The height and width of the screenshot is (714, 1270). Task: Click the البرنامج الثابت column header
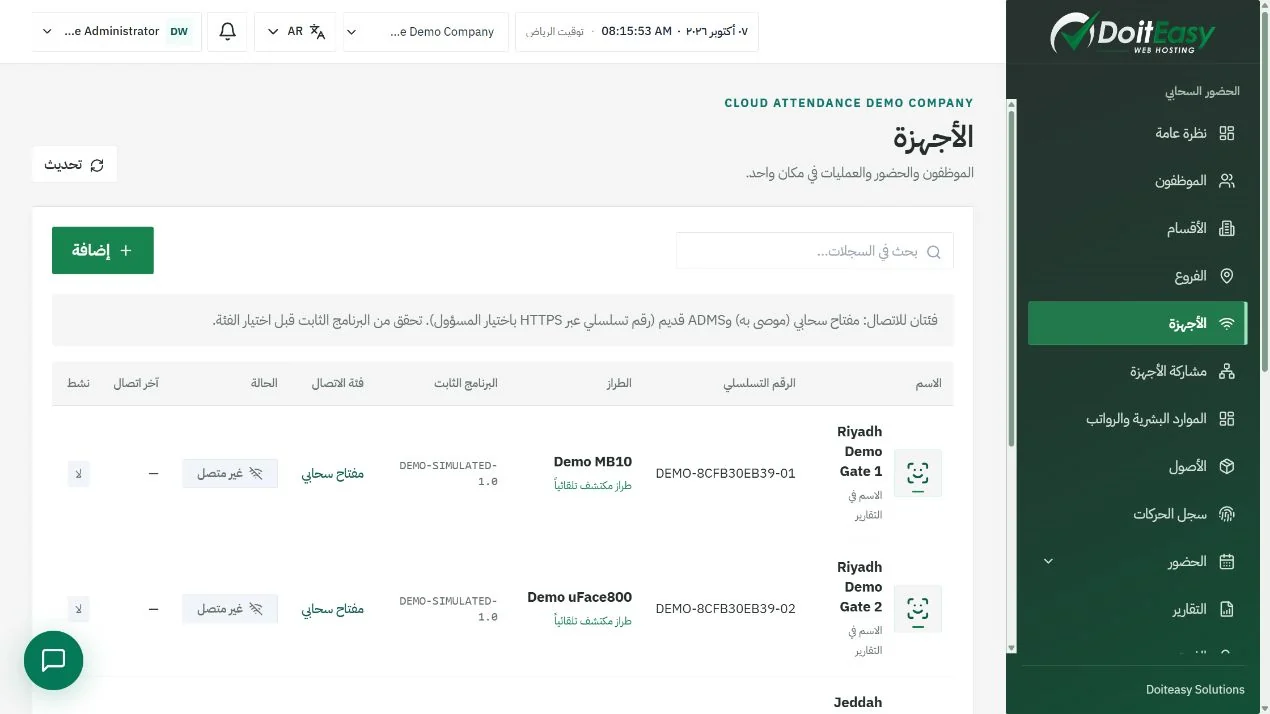466,383
